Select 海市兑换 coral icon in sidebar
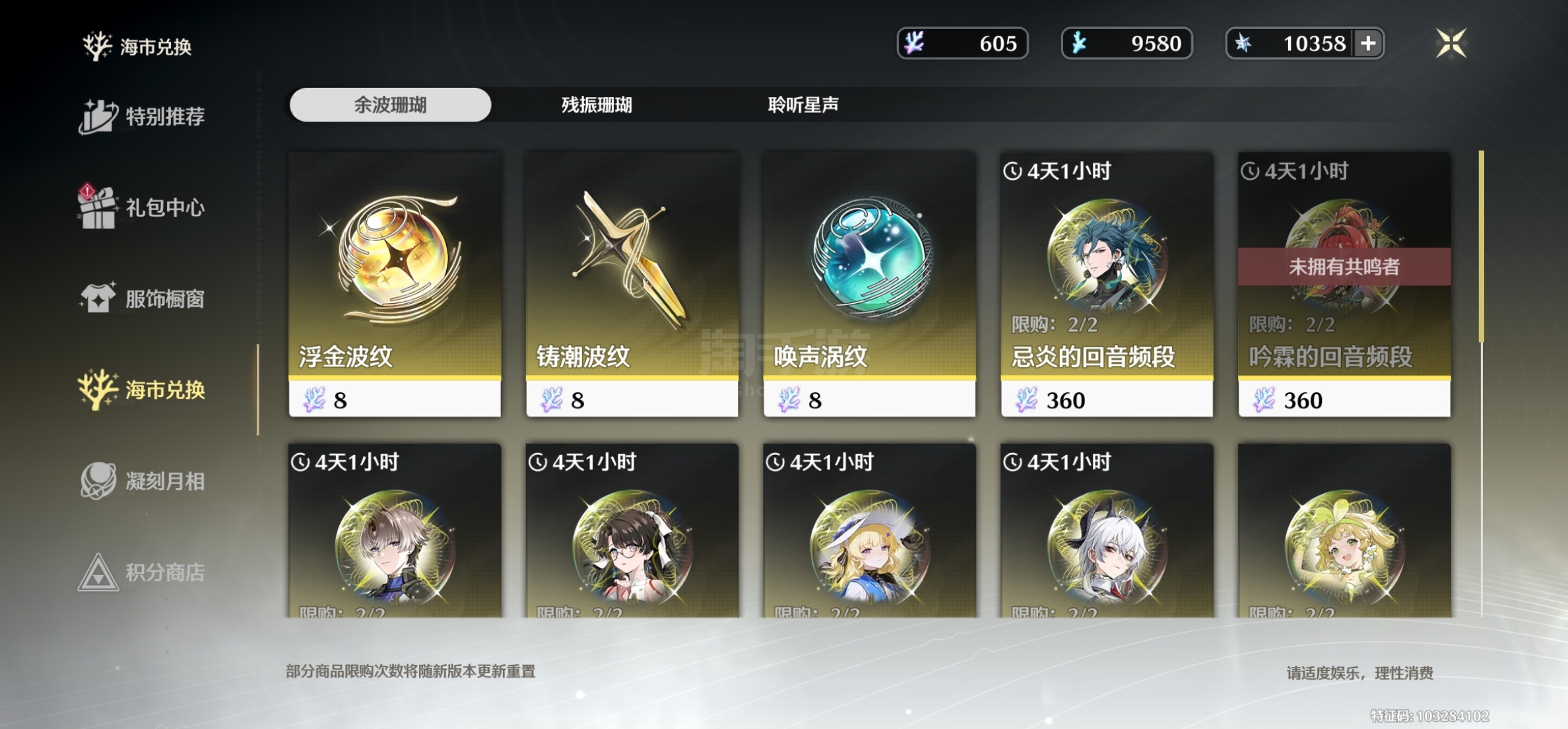This screenshot has height=729, width=1568. (98, 389)
